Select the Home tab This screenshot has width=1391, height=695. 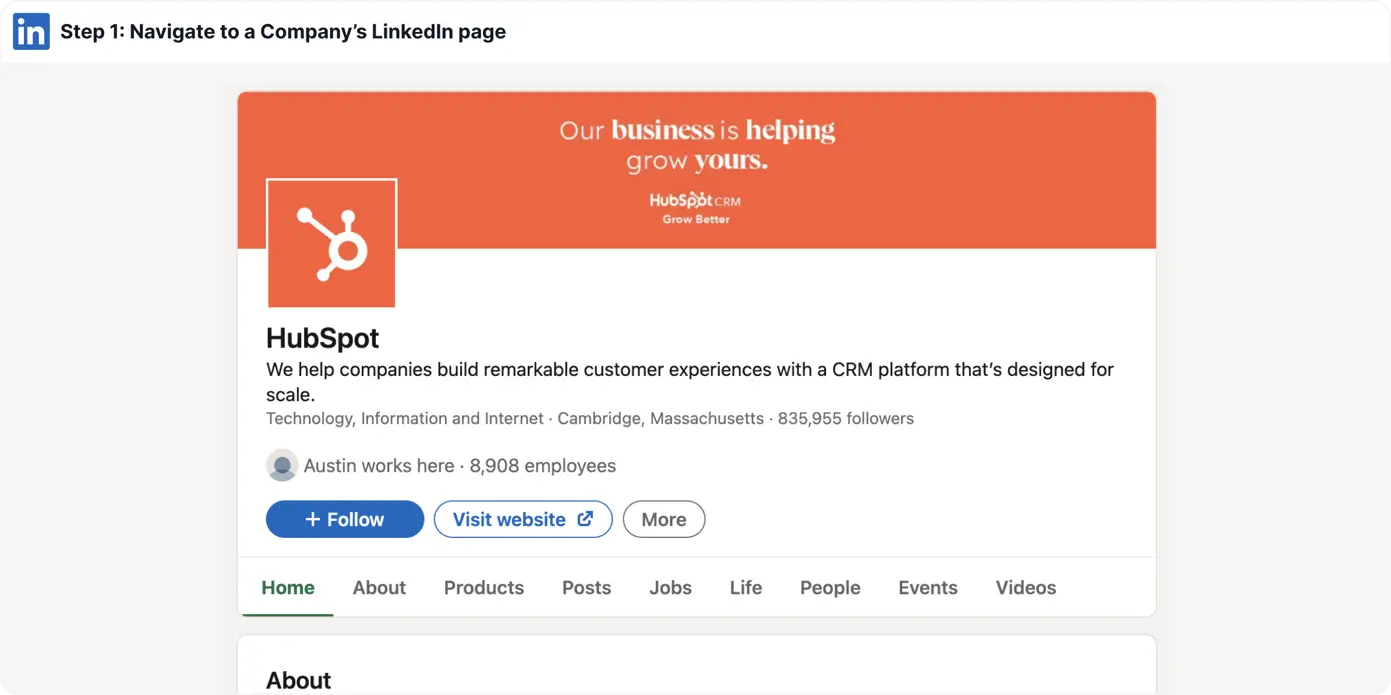288,588
